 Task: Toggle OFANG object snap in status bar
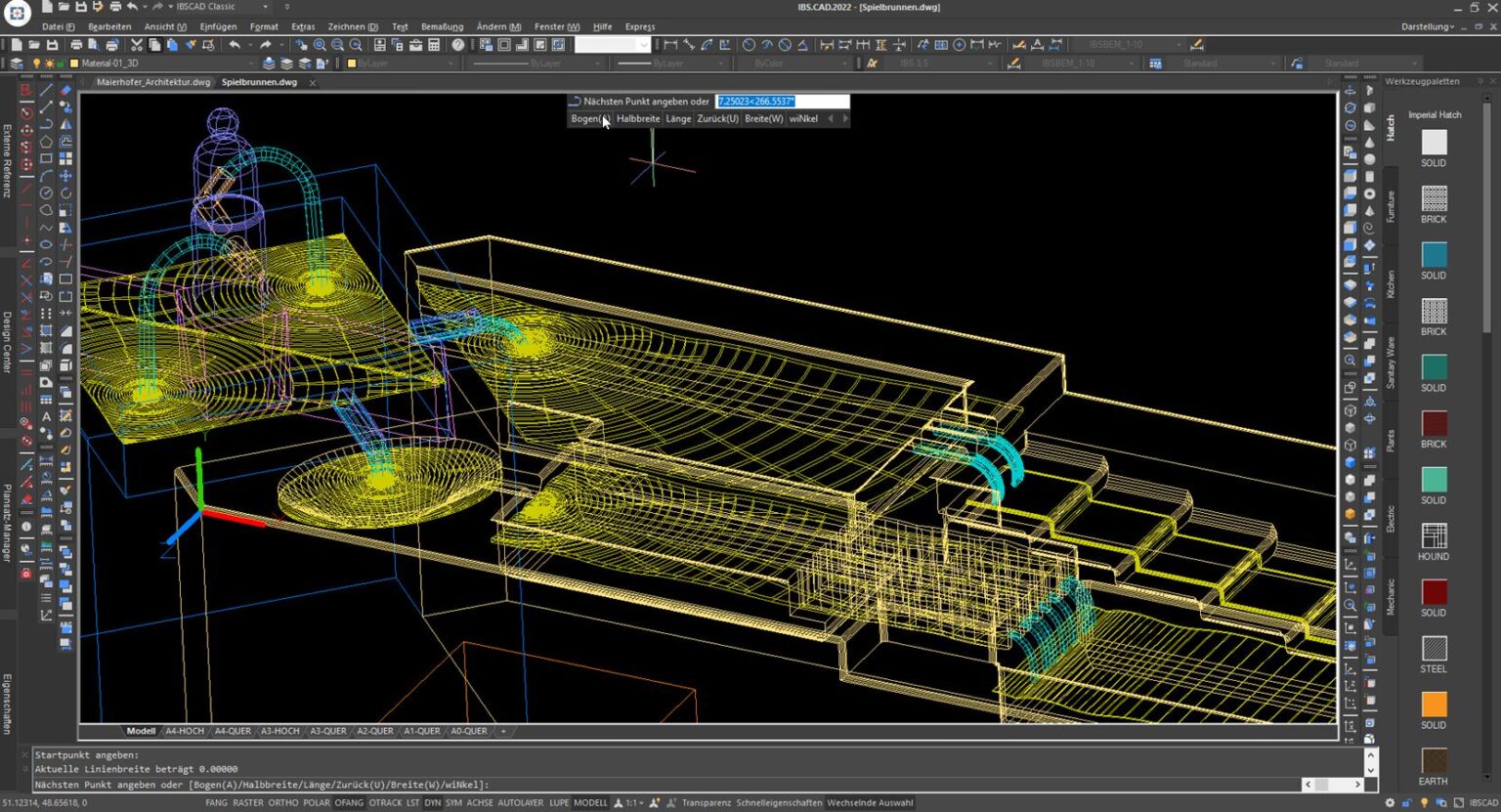tap(348, 803)
